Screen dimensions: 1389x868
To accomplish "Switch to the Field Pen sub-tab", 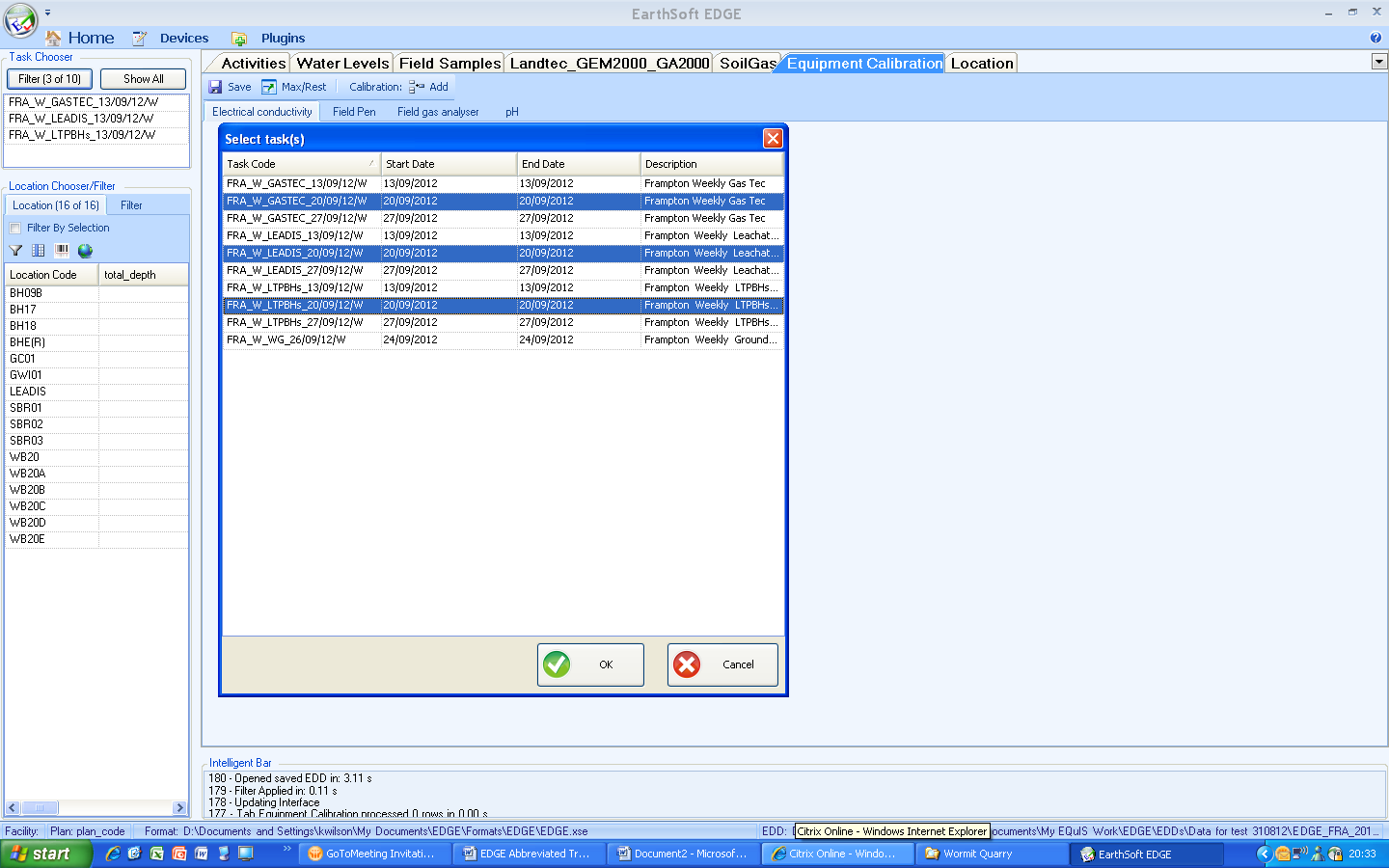I will coord(354,112).
